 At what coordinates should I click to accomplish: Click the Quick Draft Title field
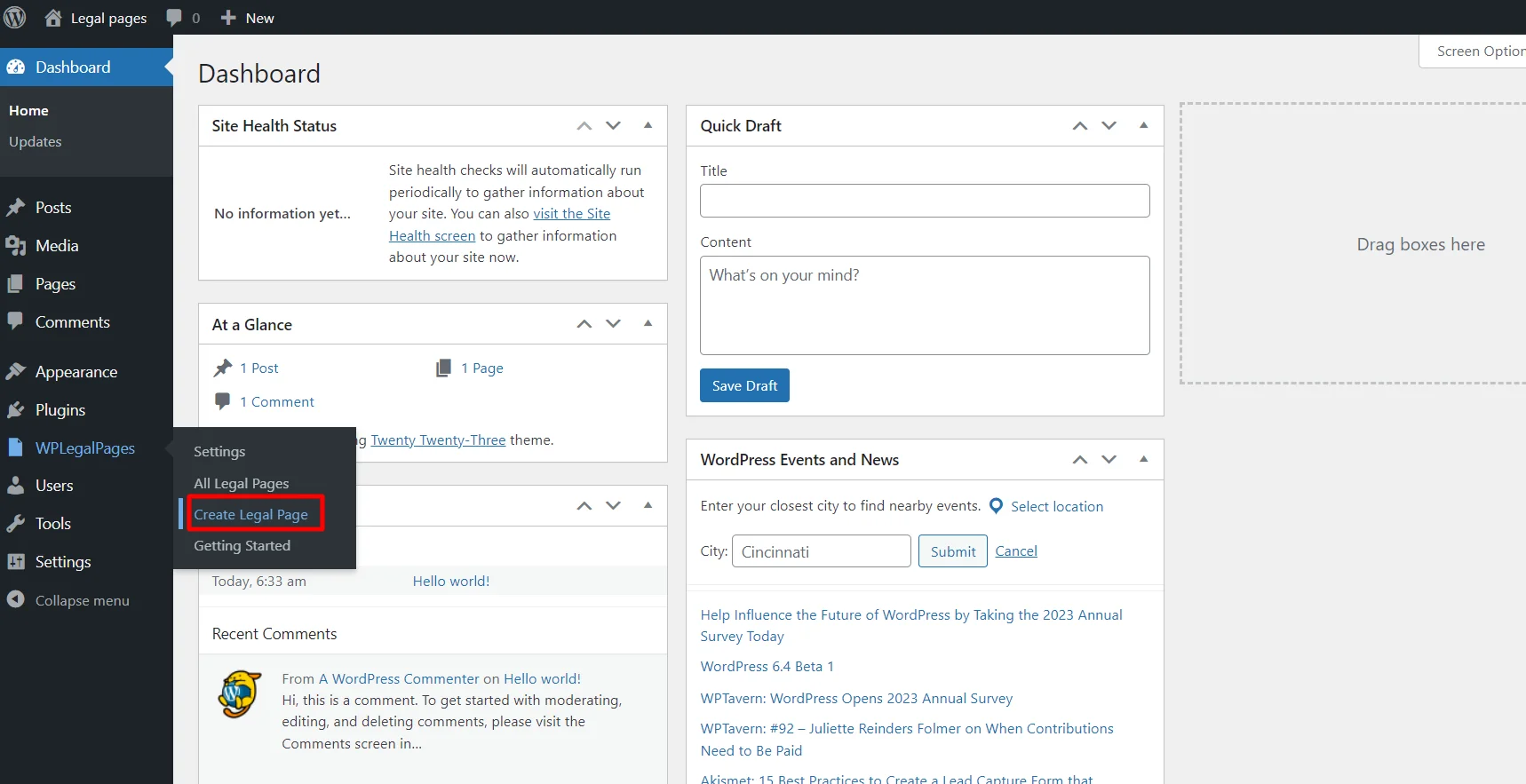pos(924,201)
